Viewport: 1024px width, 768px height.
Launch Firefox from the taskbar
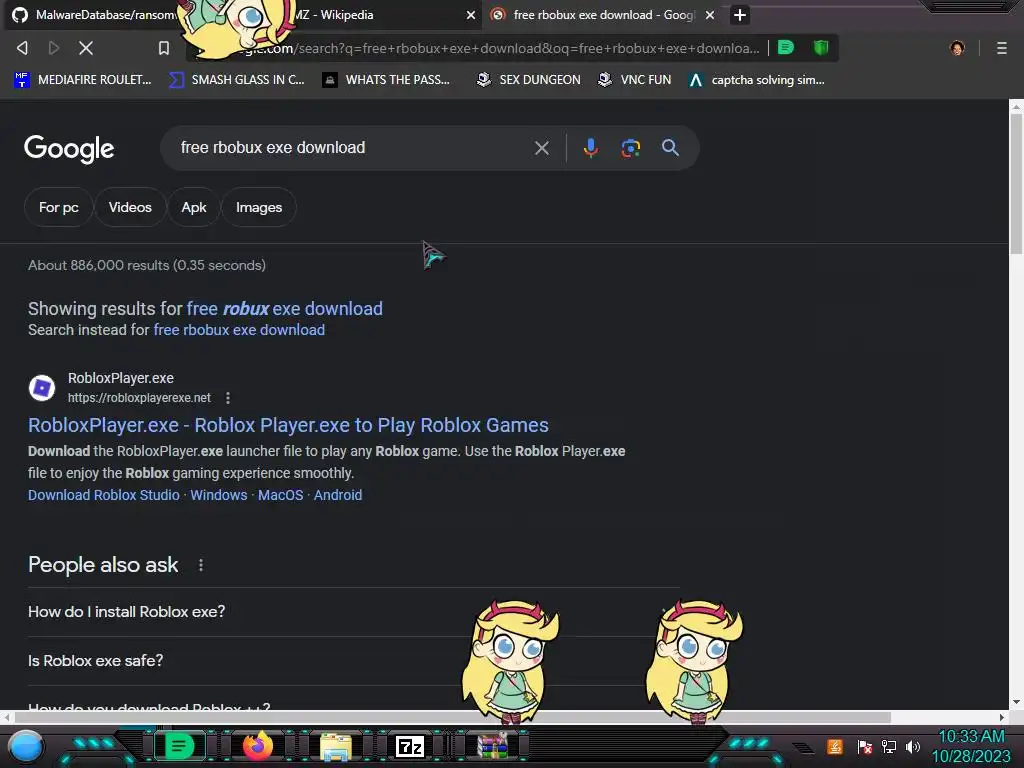[x=257, y=746]
